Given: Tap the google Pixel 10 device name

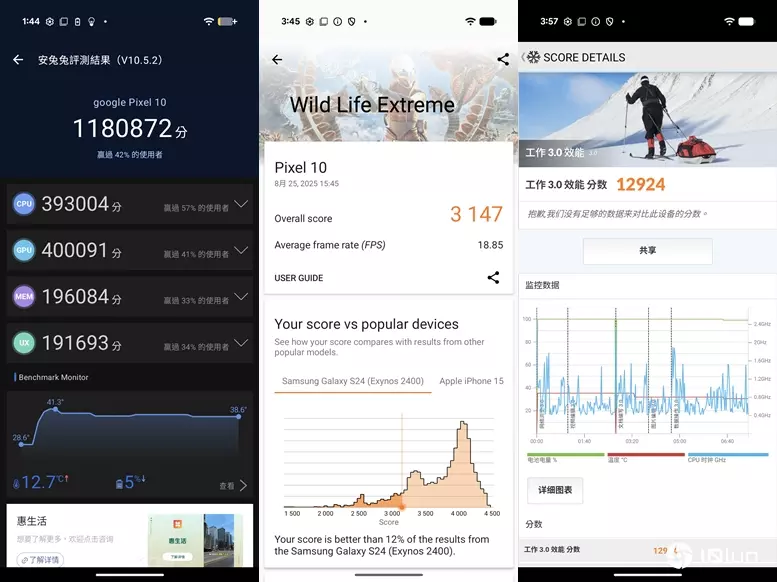Looking at the screenshot, I should (x=130, y=103).
